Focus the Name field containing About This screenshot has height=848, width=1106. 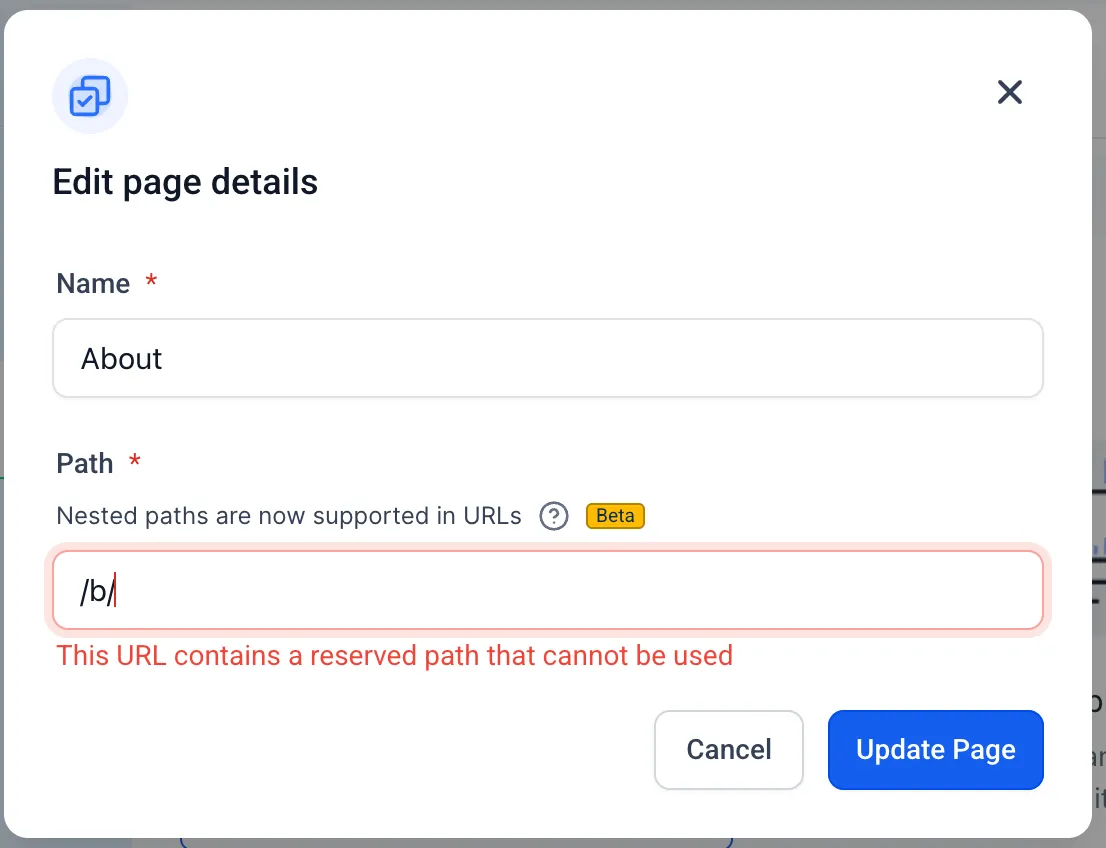[548, 358]
